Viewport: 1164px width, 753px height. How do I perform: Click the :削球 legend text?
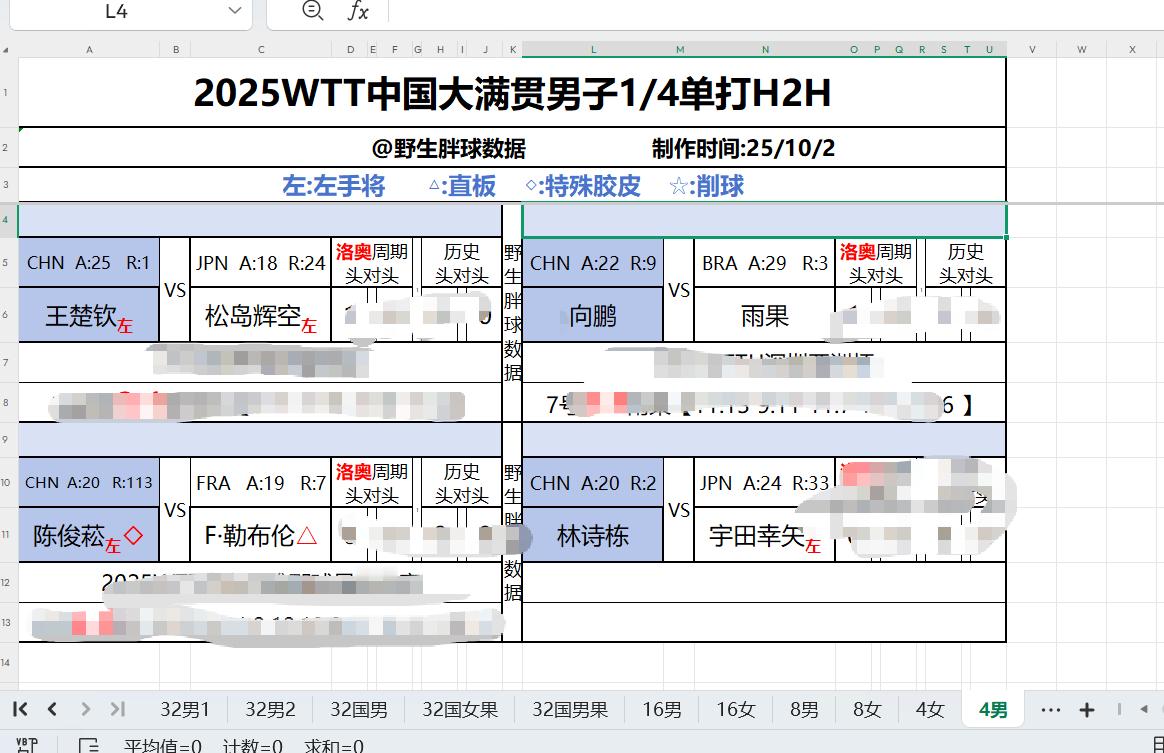point(707,186)
